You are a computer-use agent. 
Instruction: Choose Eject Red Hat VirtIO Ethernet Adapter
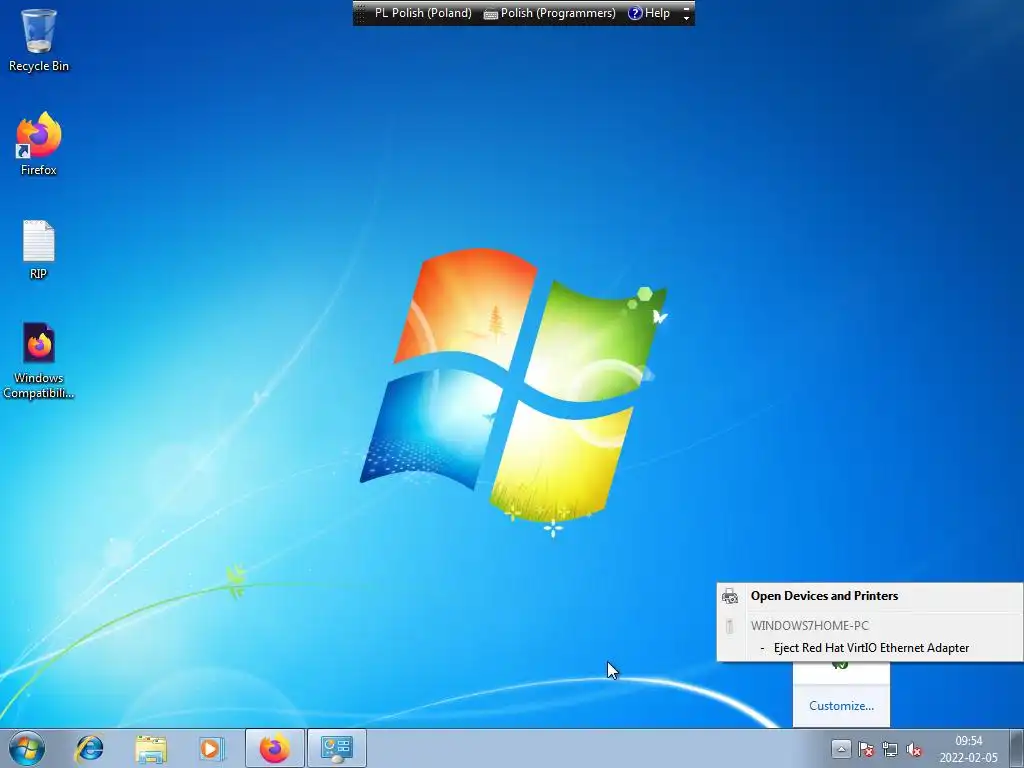871,648
